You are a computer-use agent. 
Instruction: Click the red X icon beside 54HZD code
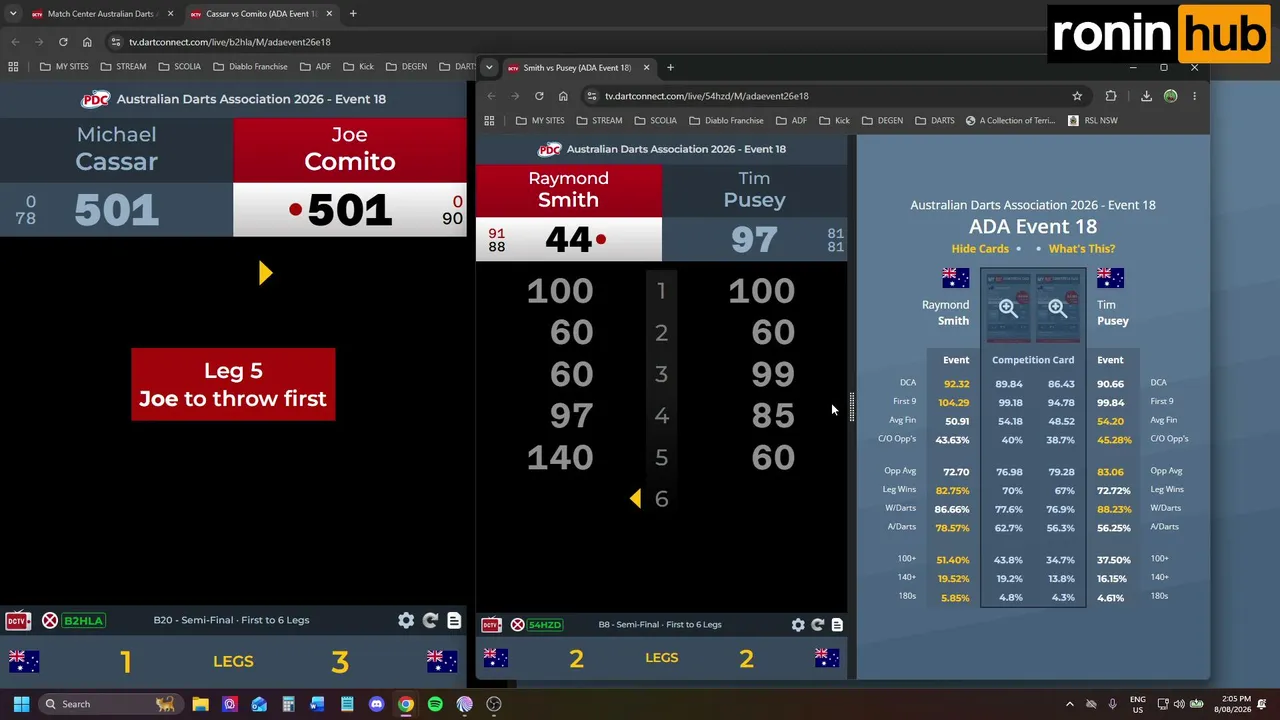[518, 625]
